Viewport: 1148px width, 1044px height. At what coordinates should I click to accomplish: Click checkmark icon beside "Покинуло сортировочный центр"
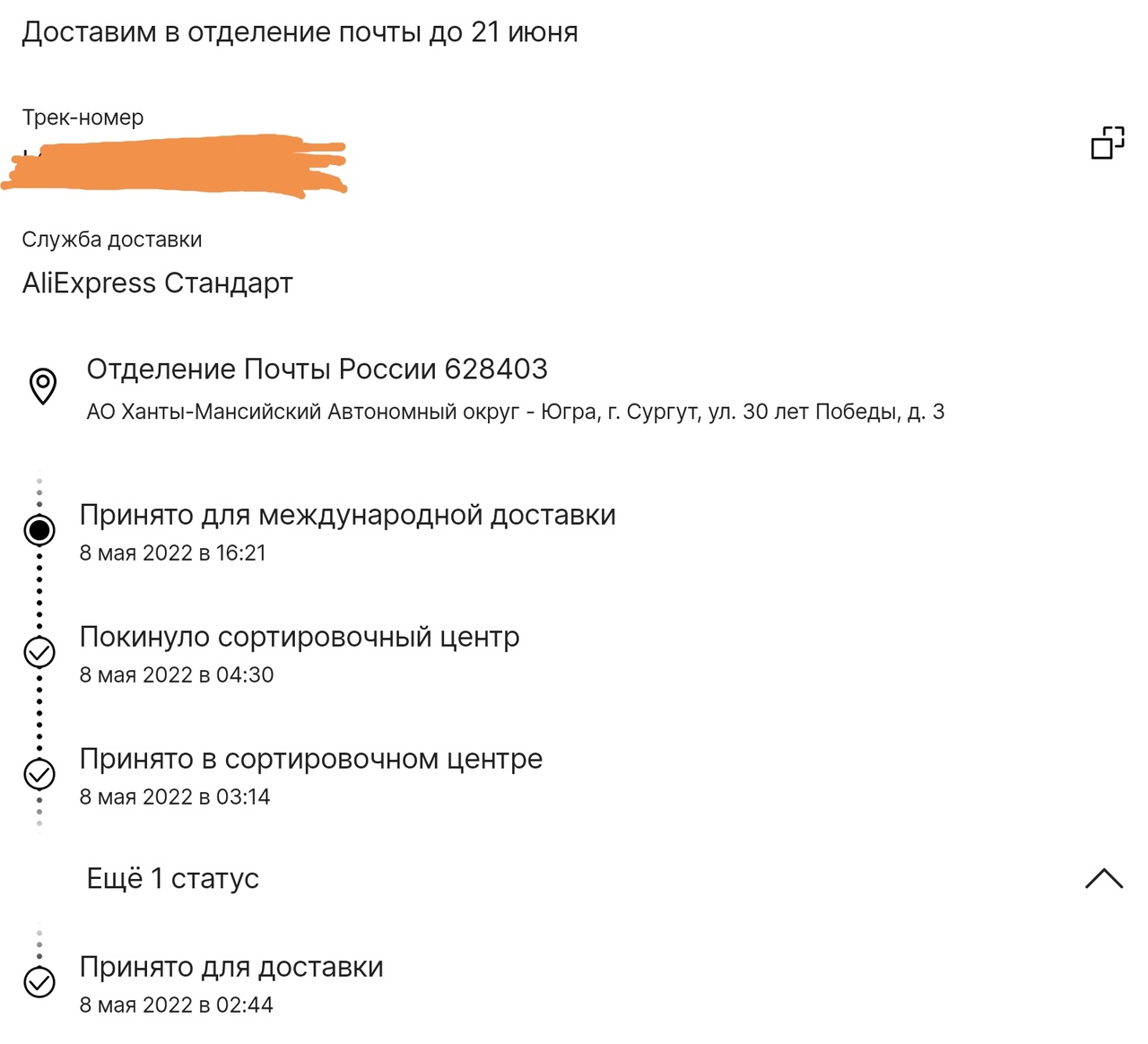click(x=39, y=652)
